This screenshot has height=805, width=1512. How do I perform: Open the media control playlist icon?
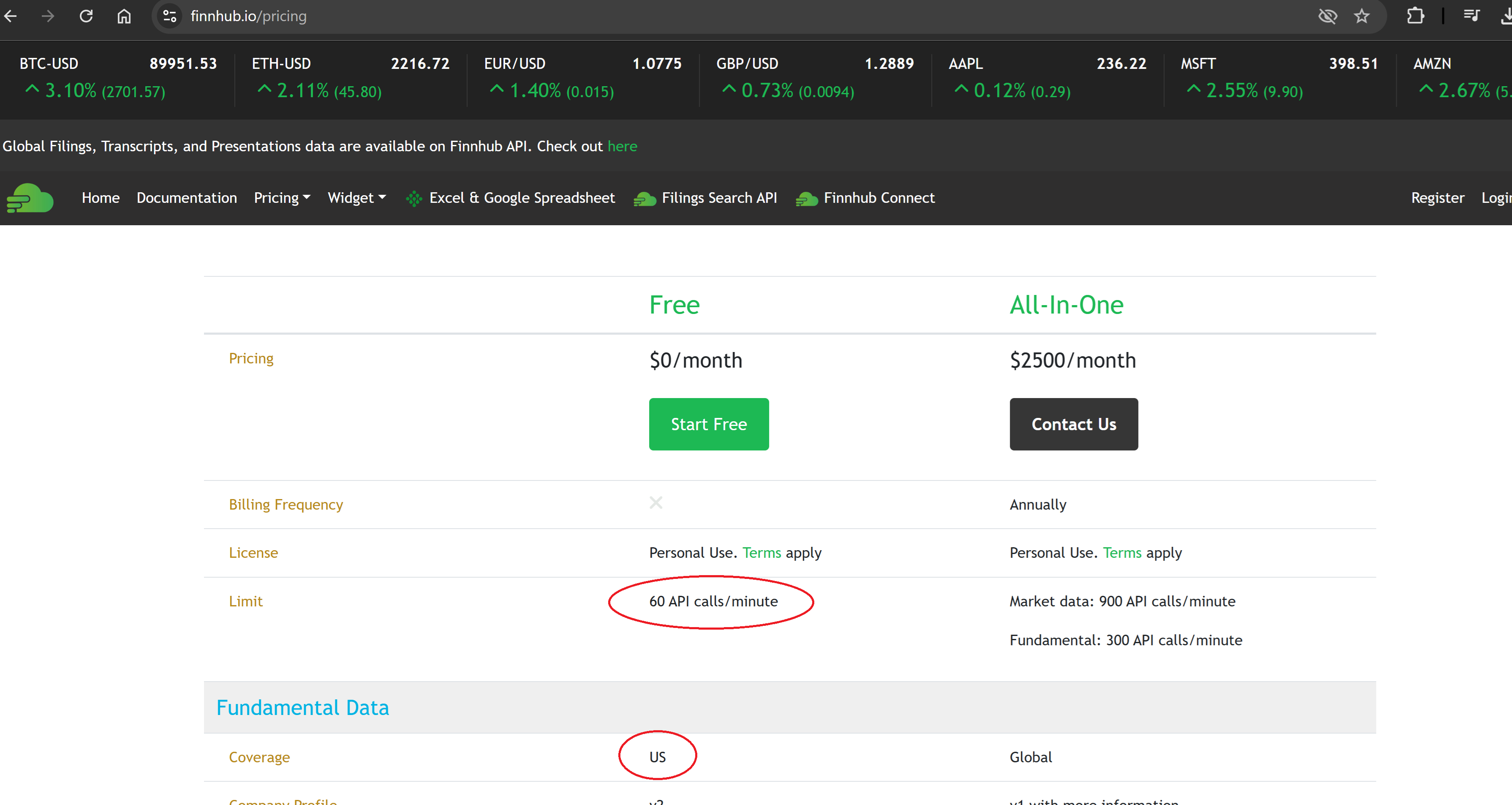[x=1471, y=16]
